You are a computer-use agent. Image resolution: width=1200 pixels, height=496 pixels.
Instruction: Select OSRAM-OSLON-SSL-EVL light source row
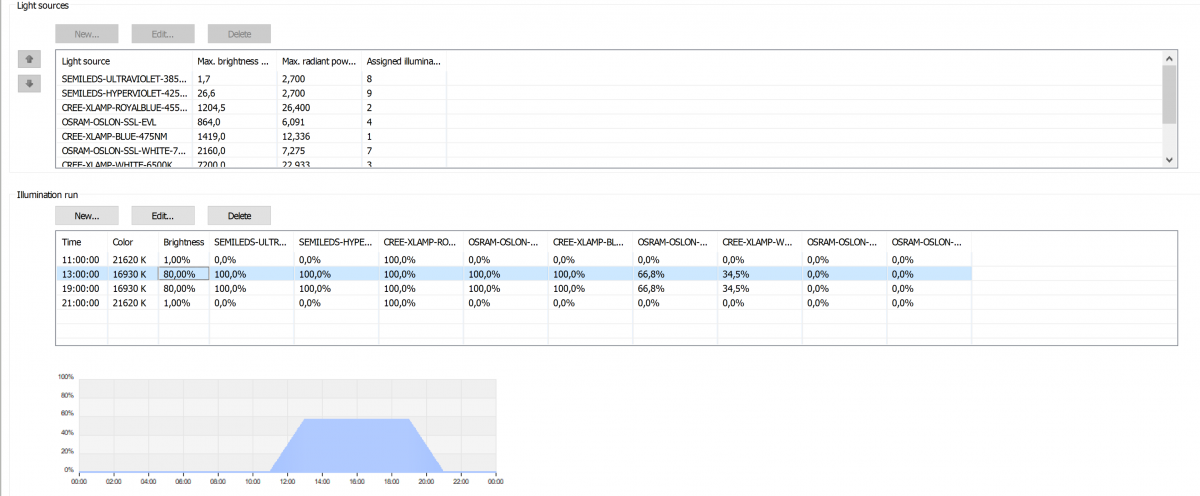(x=609, y=121)
